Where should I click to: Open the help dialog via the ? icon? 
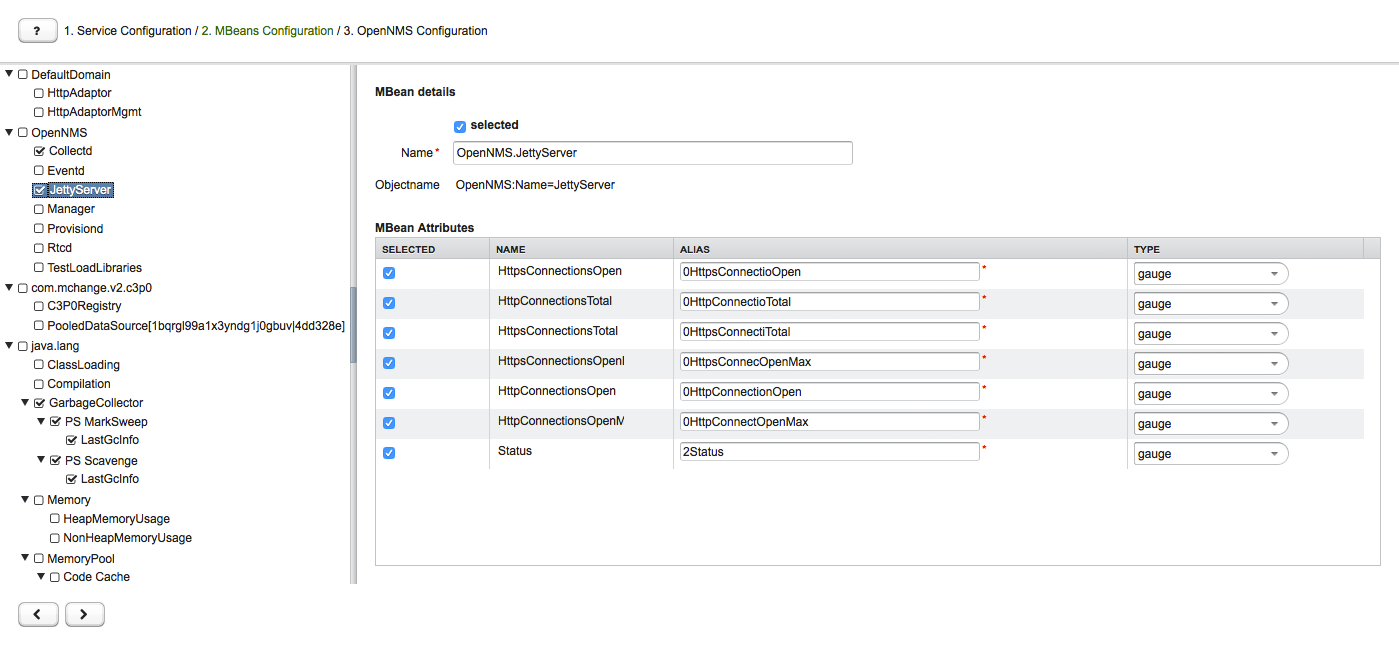coord(37,30)
